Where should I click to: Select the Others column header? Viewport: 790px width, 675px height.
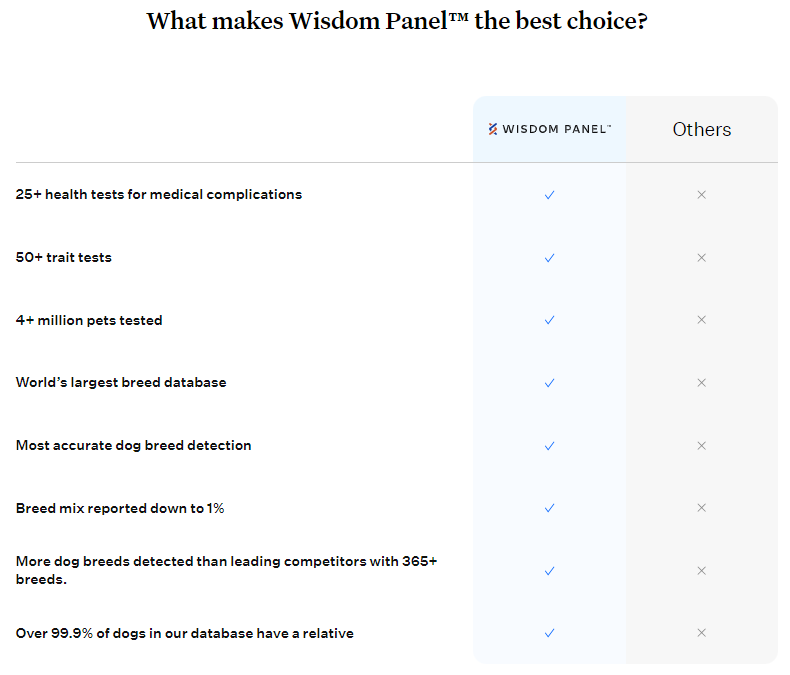point(701,129)
